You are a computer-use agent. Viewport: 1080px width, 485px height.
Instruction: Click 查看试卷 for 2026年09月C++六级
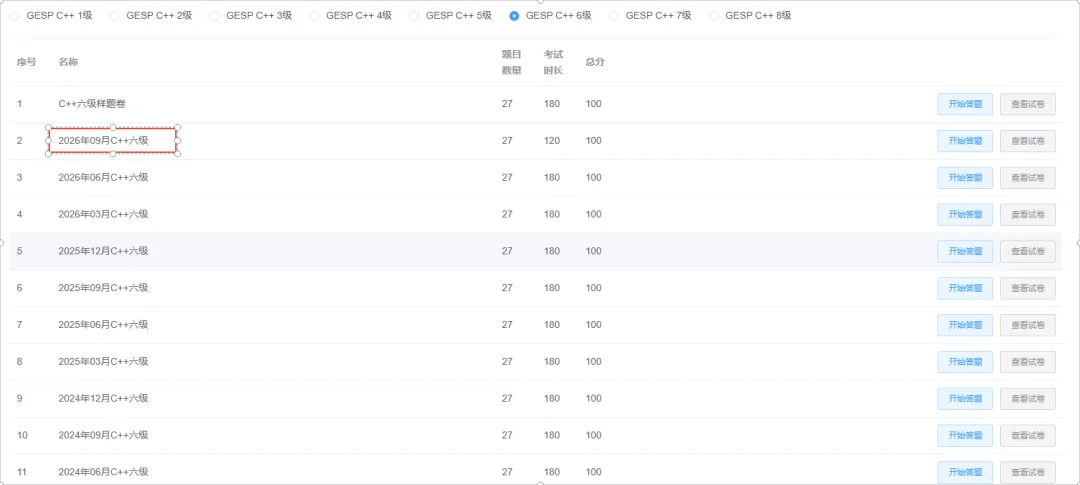1028,141
